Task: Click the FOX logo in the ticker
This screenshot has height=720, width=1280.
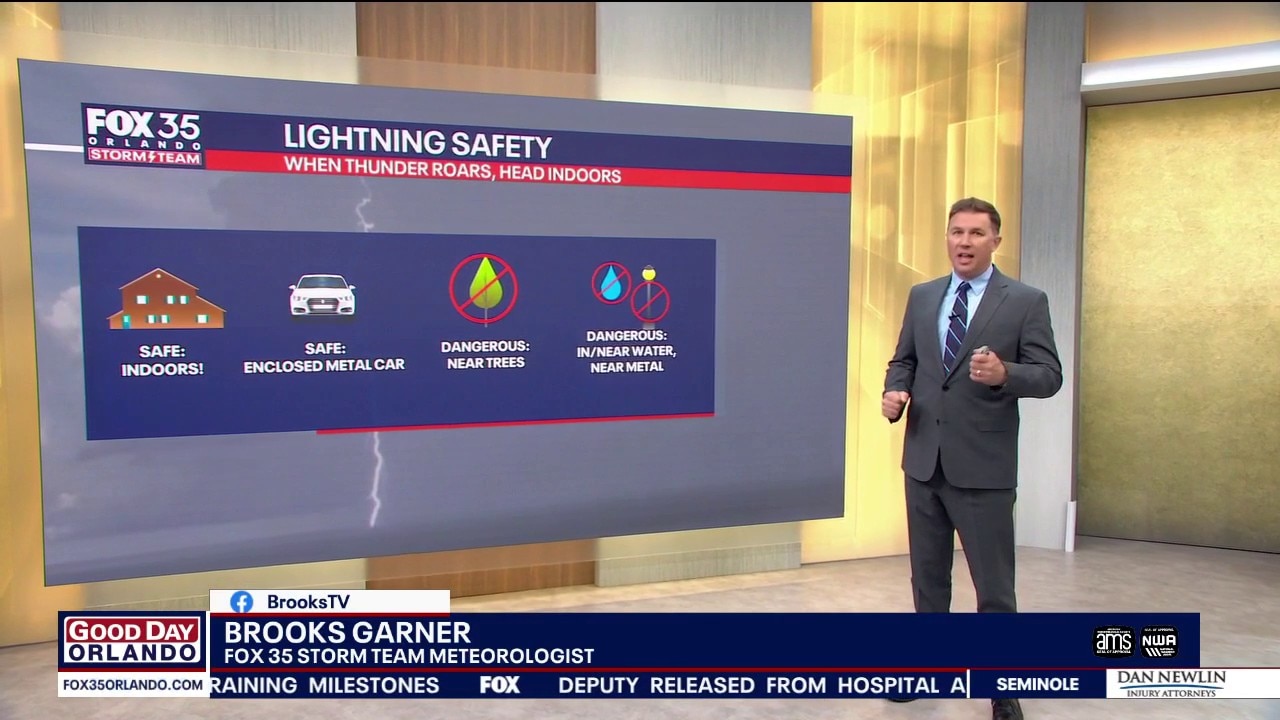Action: pos(499,685)
